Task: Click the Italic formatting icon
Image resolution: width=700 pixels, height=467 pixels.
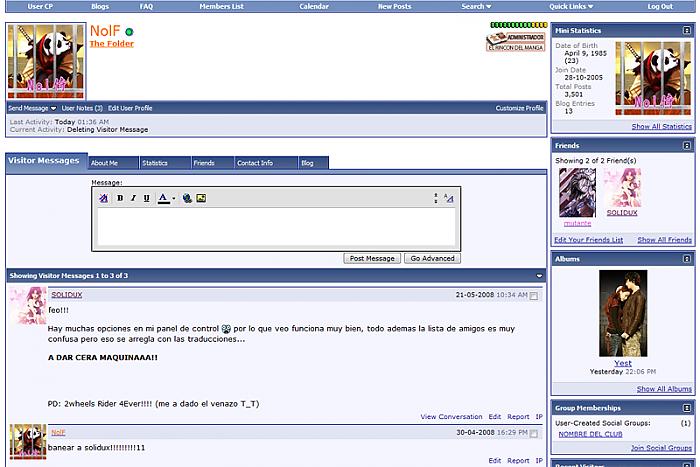Action: pyautogui.click(x=133, y=198)
